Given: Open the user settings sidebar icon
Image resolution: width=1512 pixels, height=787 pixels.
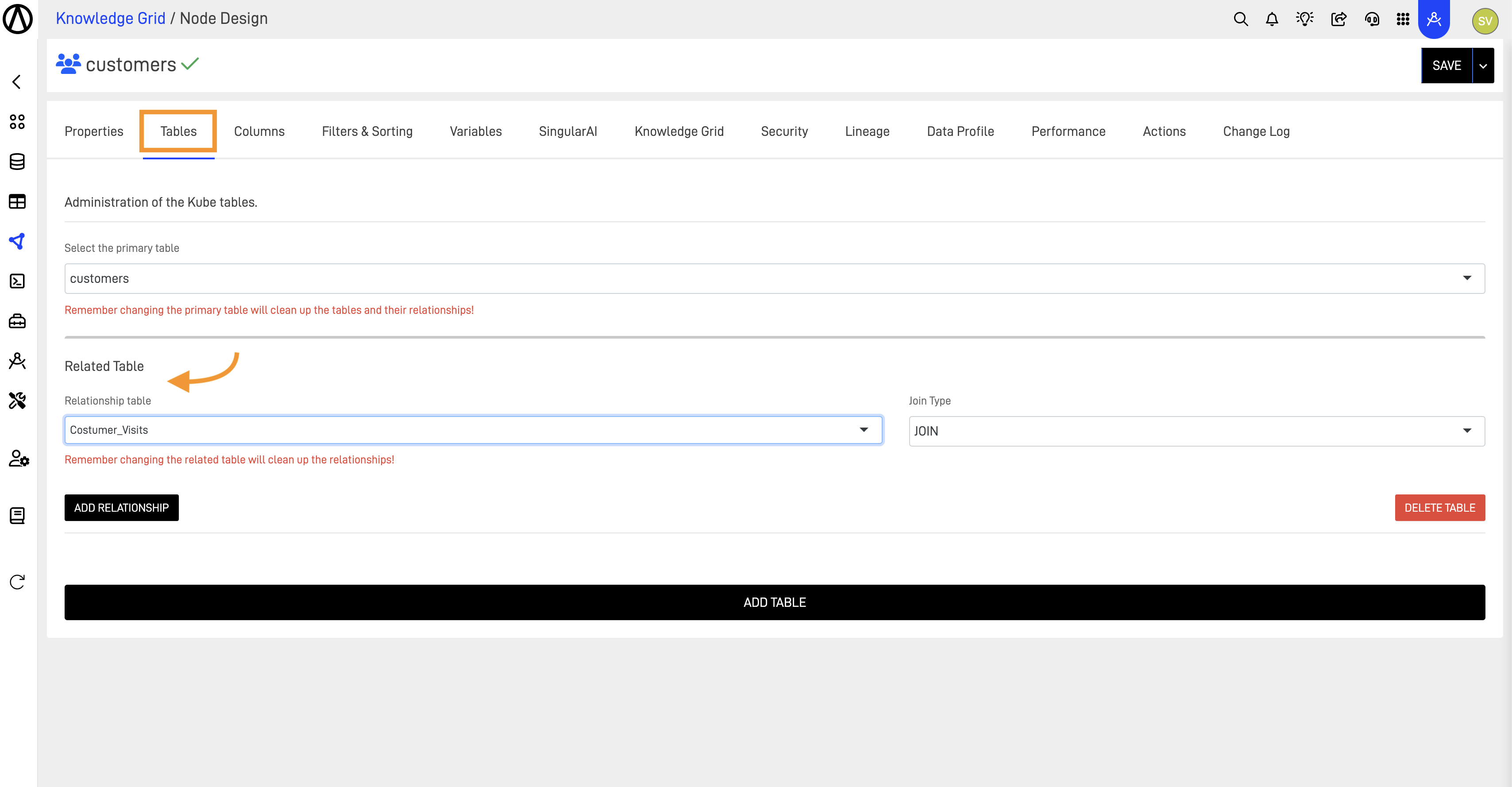Looking at the screenshot, I should coord(19,459).
